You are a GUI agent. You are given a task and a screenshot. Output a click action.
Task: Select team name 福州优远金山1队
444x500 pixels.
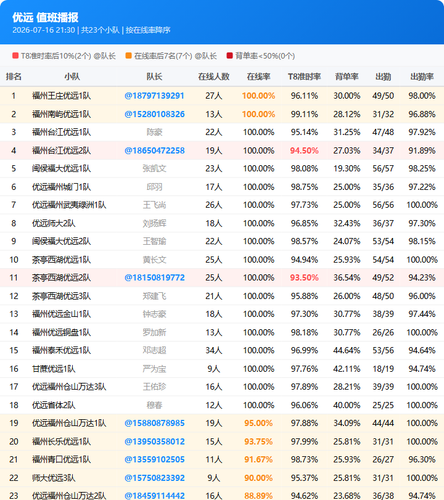[61, 314]
